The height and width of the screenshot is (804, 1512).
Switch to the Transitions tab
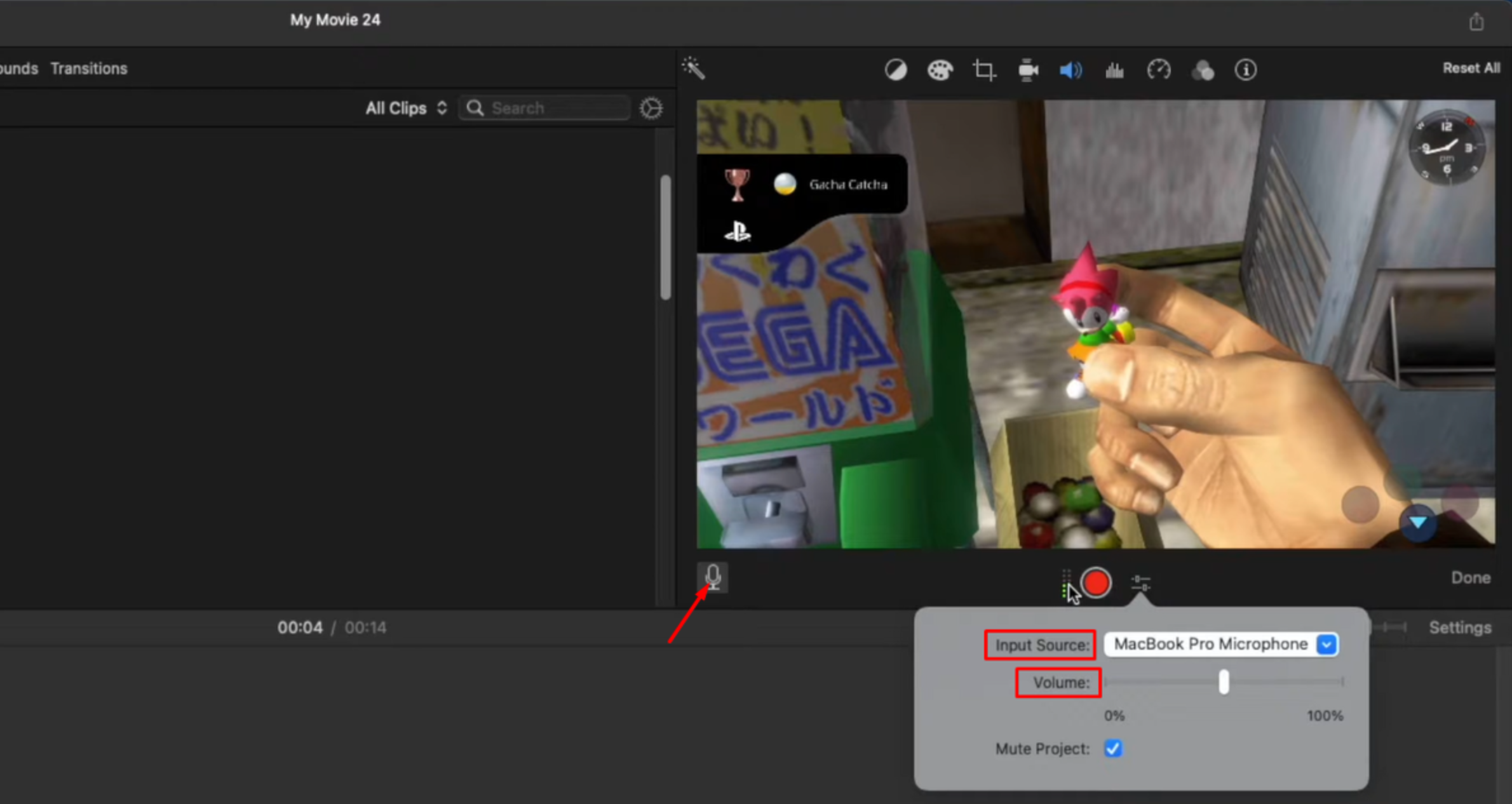tap(88, 68)
